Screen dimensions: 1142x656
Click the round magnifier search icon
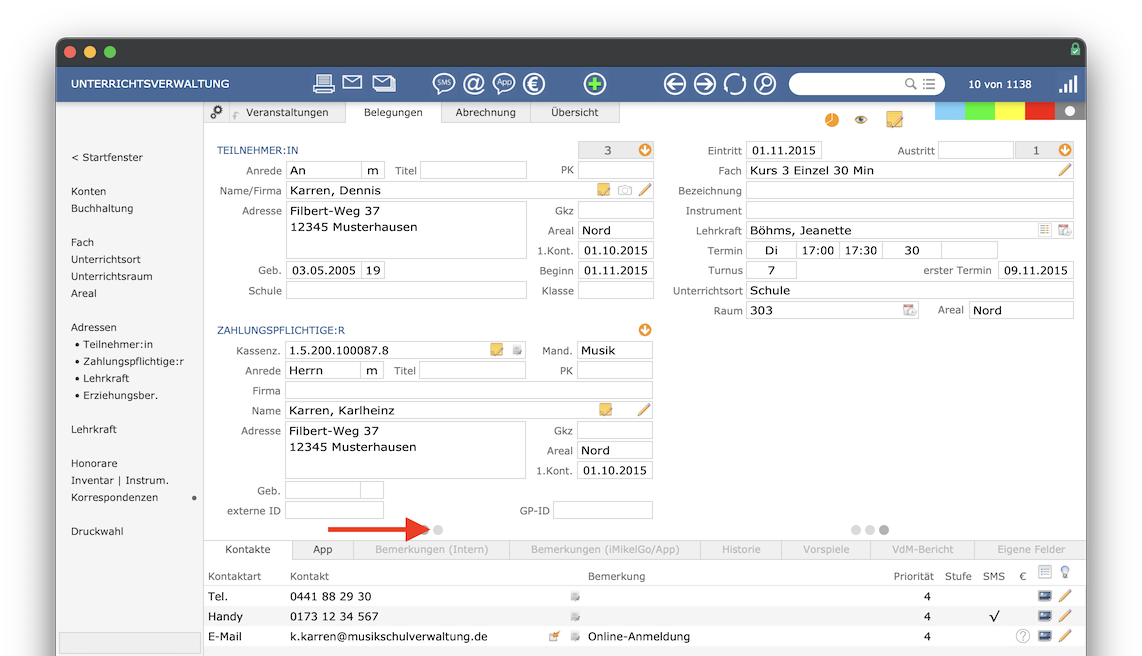tap(765, 84)
